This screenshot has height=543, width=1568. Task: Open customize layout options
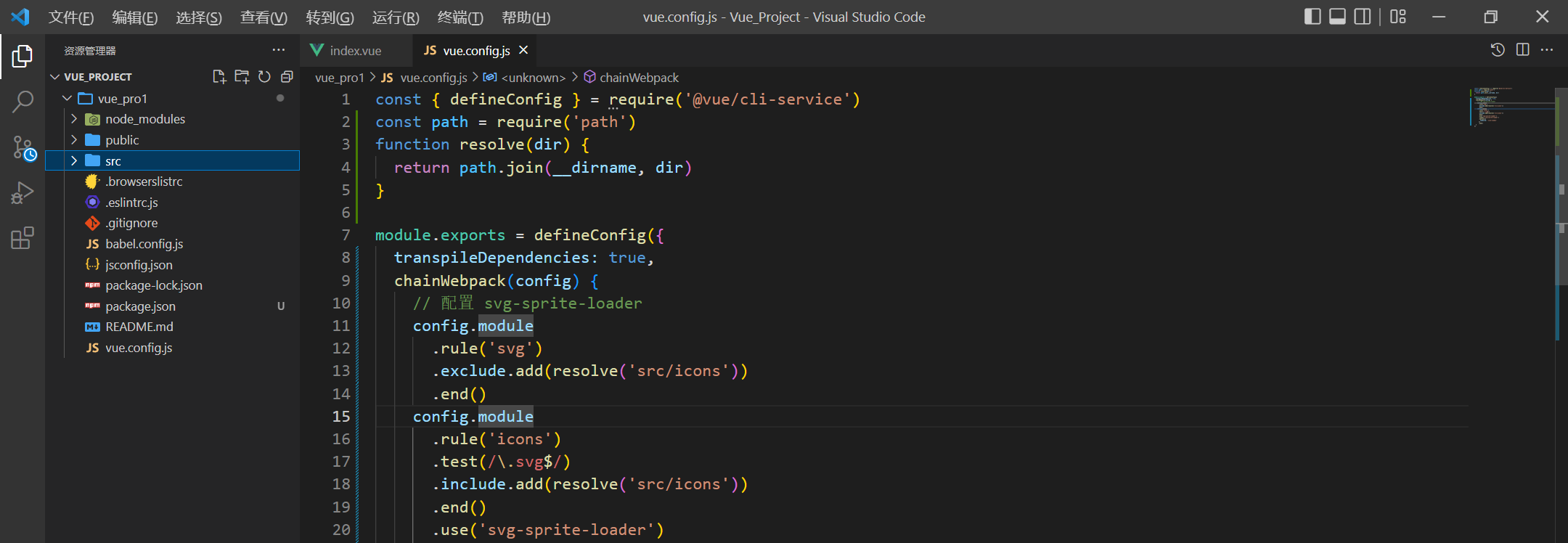tap(1398, 17)
